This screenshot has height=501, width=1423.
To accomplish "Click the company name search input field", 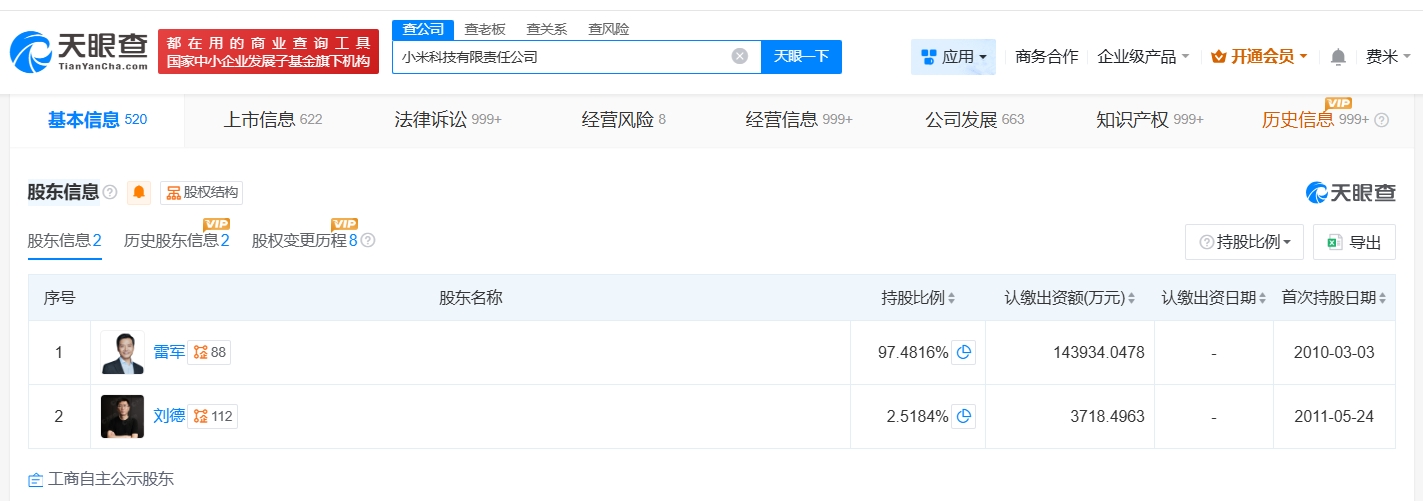I will click(x=560, y=57).
